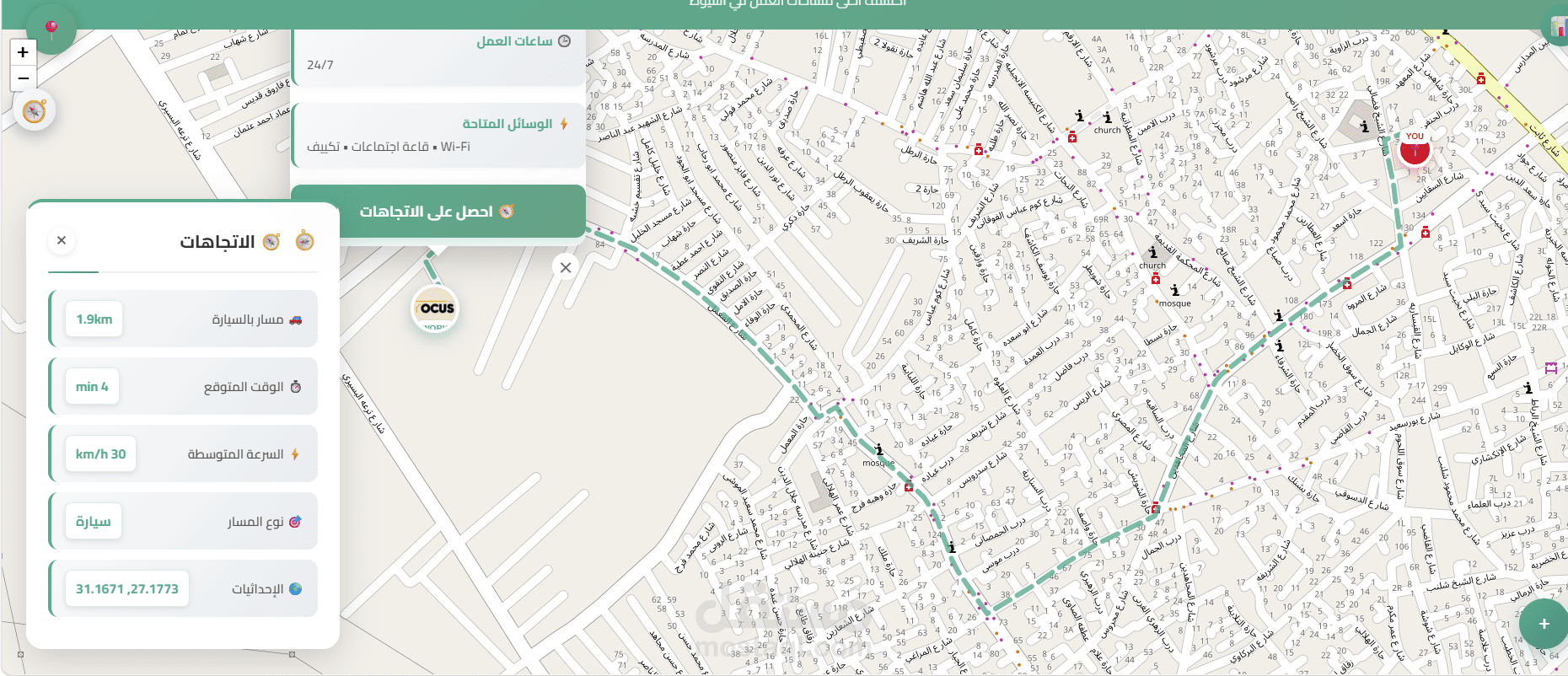
Task: Click target icon beside نوع المسار
Action: (295, 522)
